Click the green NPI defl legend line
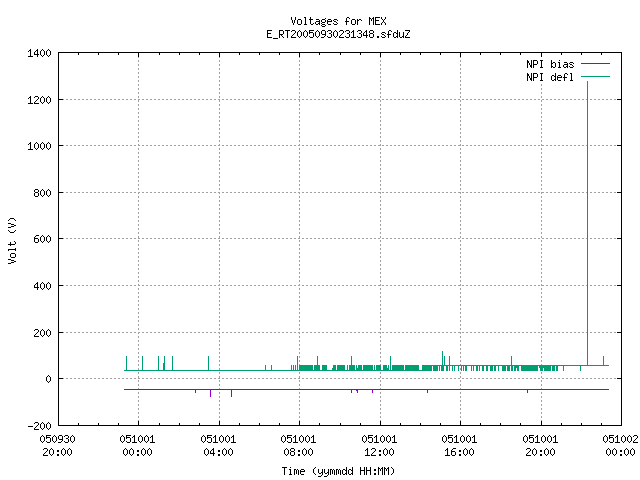Screen dimensions: 640x480 (595, 77)
